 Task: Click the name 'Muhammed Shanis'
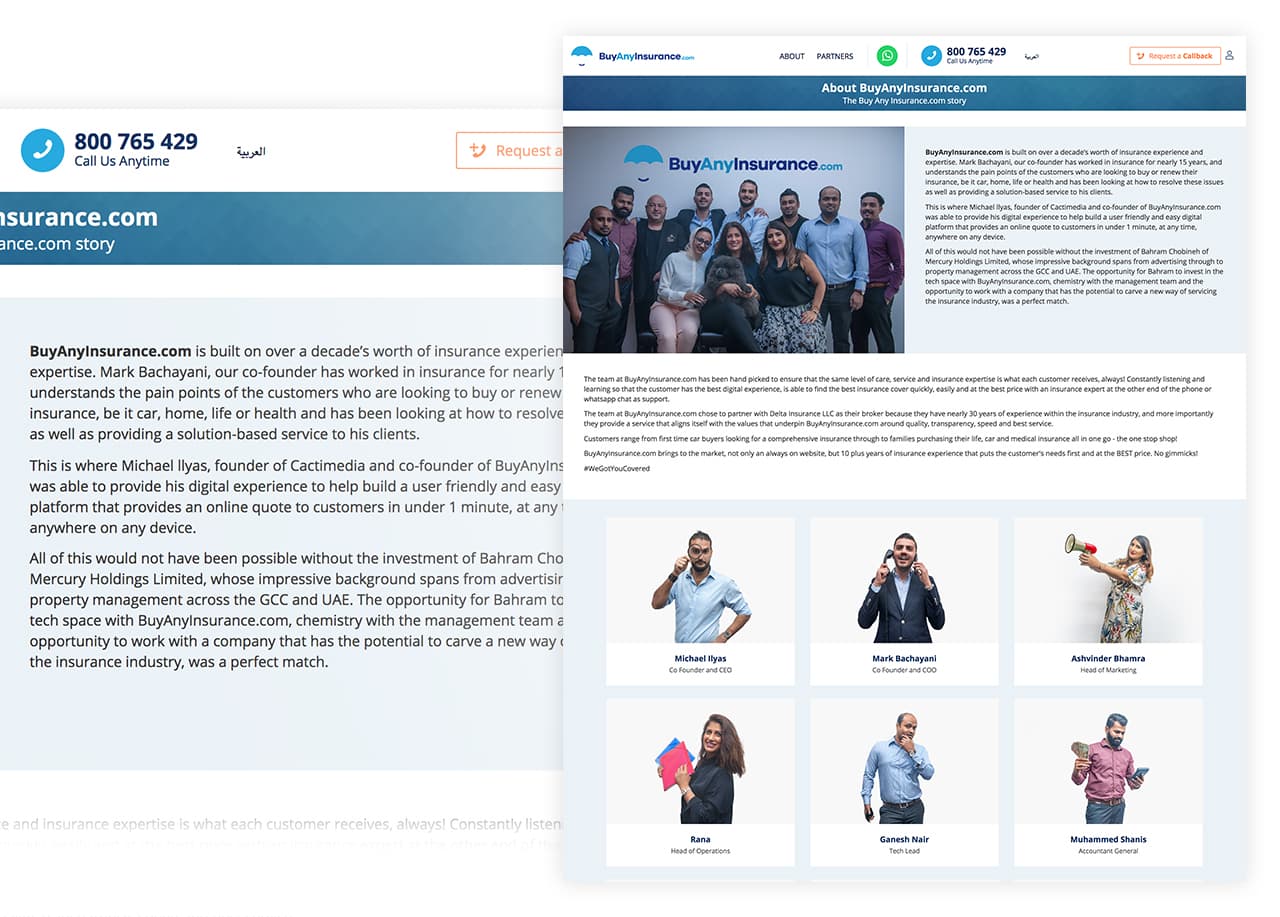[x=1108, y=840]
